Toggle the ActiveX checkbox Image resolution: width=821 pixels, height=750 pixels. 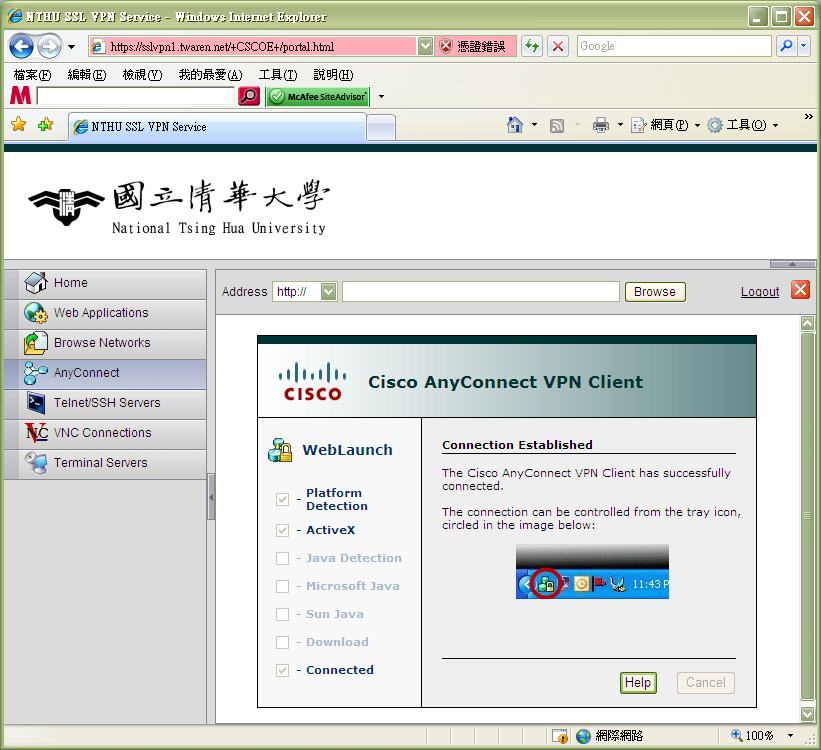(x=282, y=530)
